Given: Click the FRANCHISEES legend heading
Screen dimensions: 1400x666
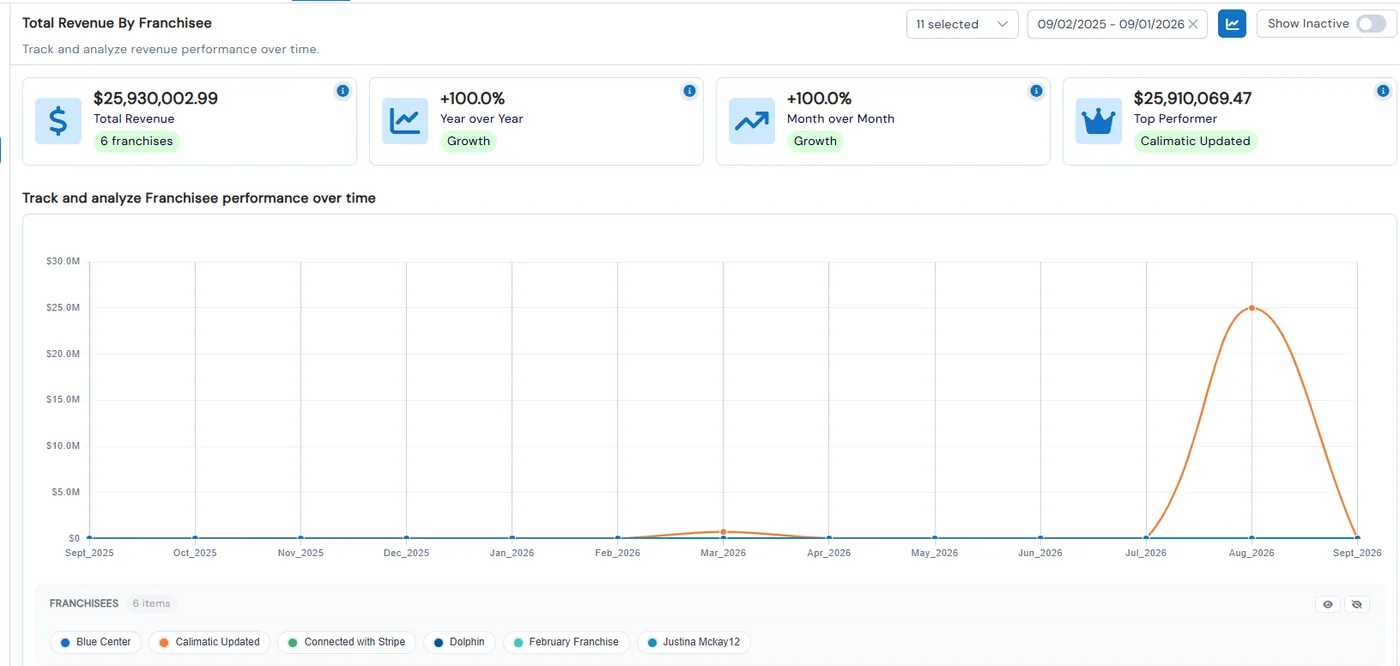Looking at the screenshot, I should pos(84,604).
